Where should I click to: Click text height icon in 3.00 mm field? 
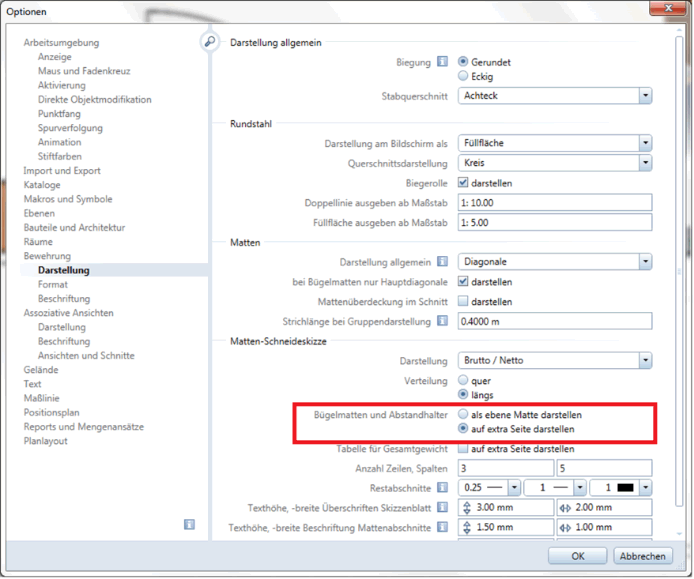point(467,507)
